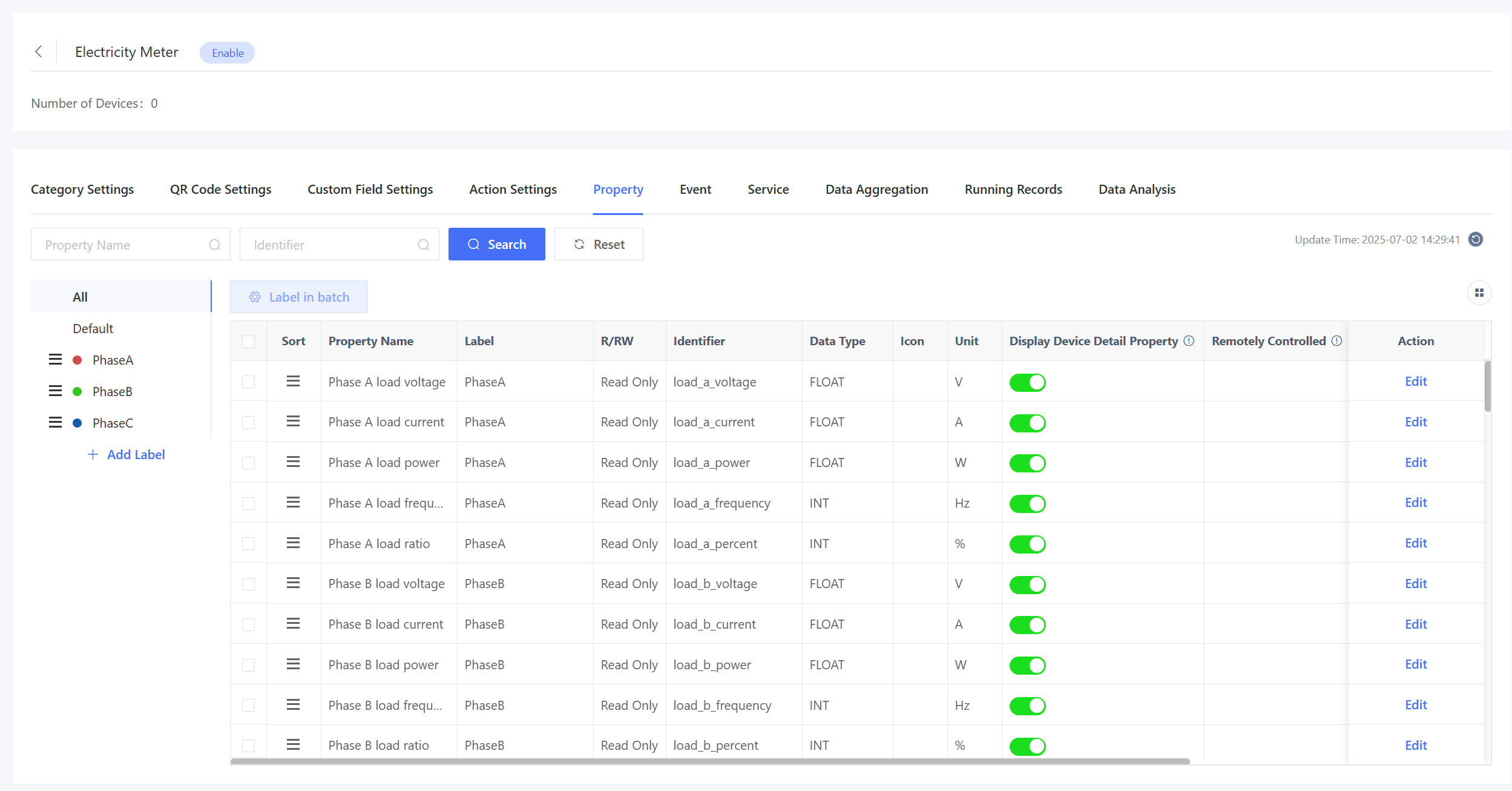1512x791 pixels.
Task: Select PhaseC in the label list
Action: point(113,423)
